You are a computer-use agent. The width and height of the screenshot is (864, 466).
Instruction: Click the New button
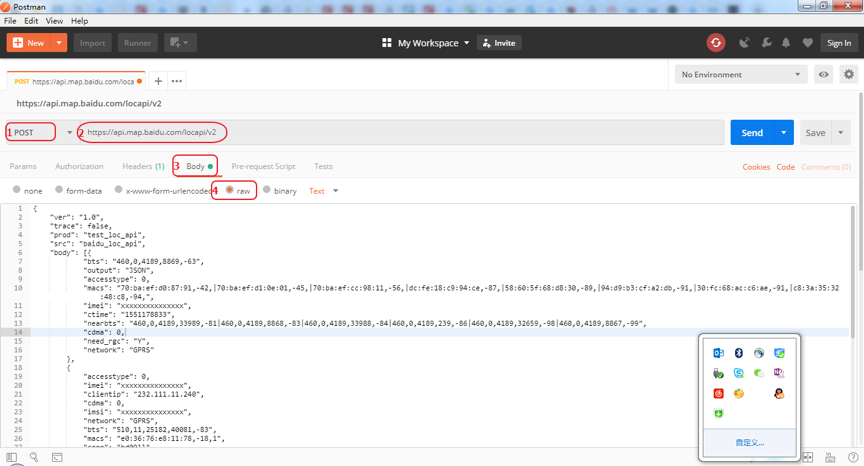(x=29, y=43)
